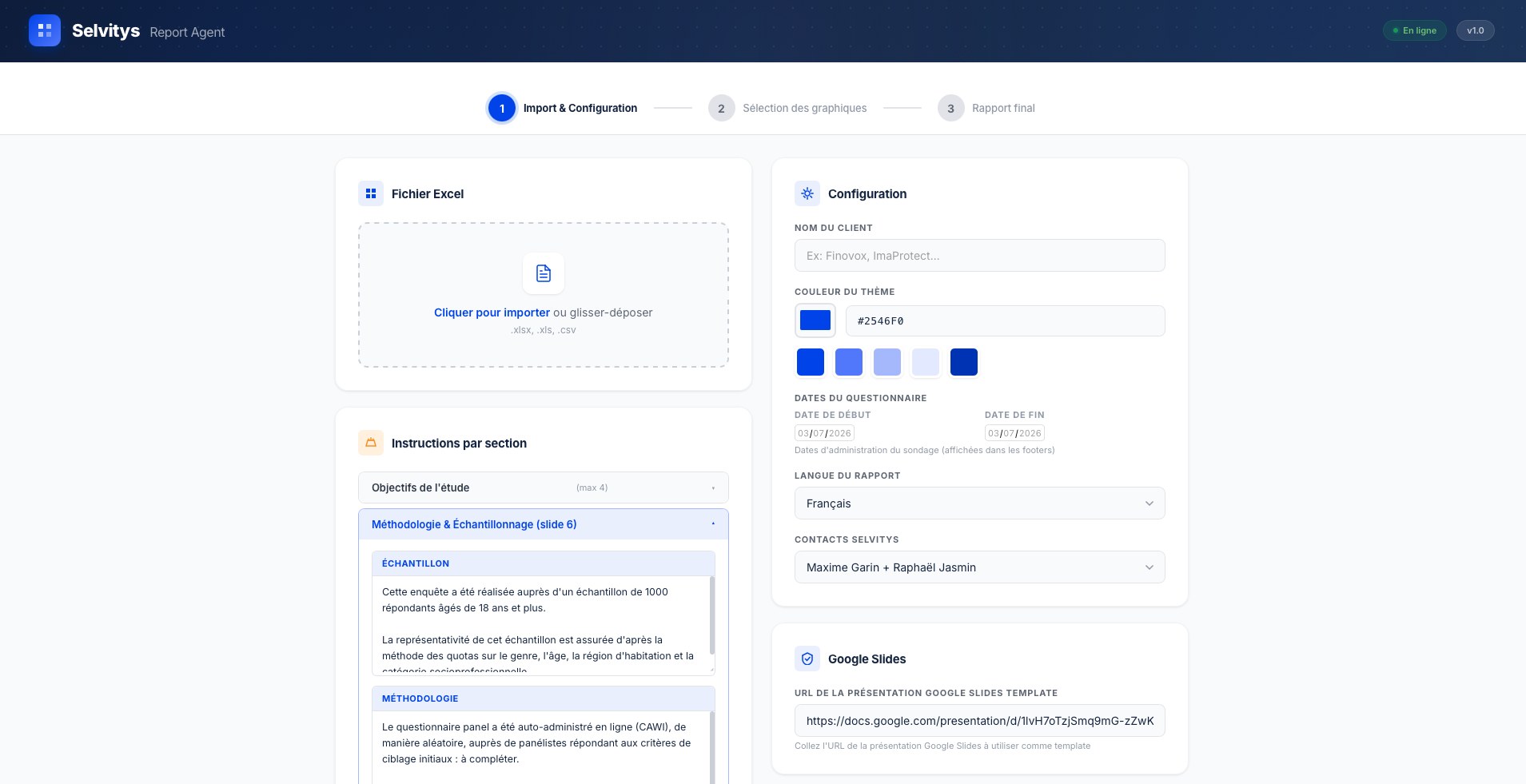
Task: Select the dark navy preset swatch
Action: (964, 362)
